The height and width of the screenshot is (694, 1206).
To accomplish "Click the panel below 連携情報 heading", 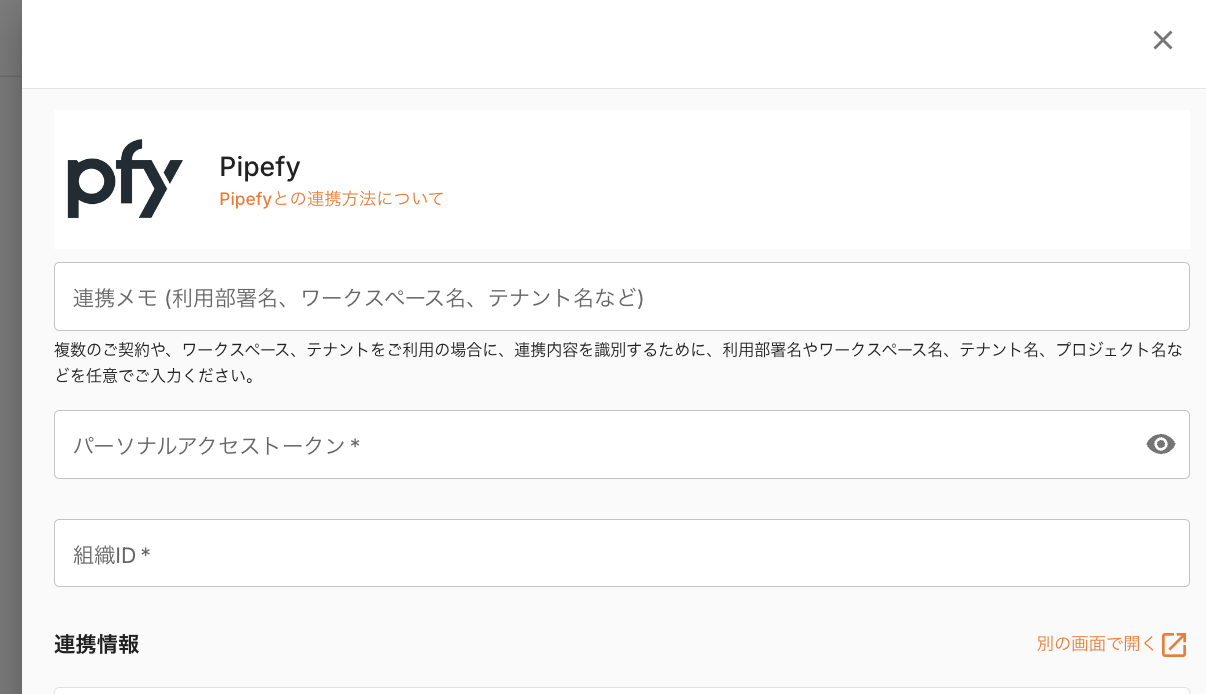I will tap(620, 690).
